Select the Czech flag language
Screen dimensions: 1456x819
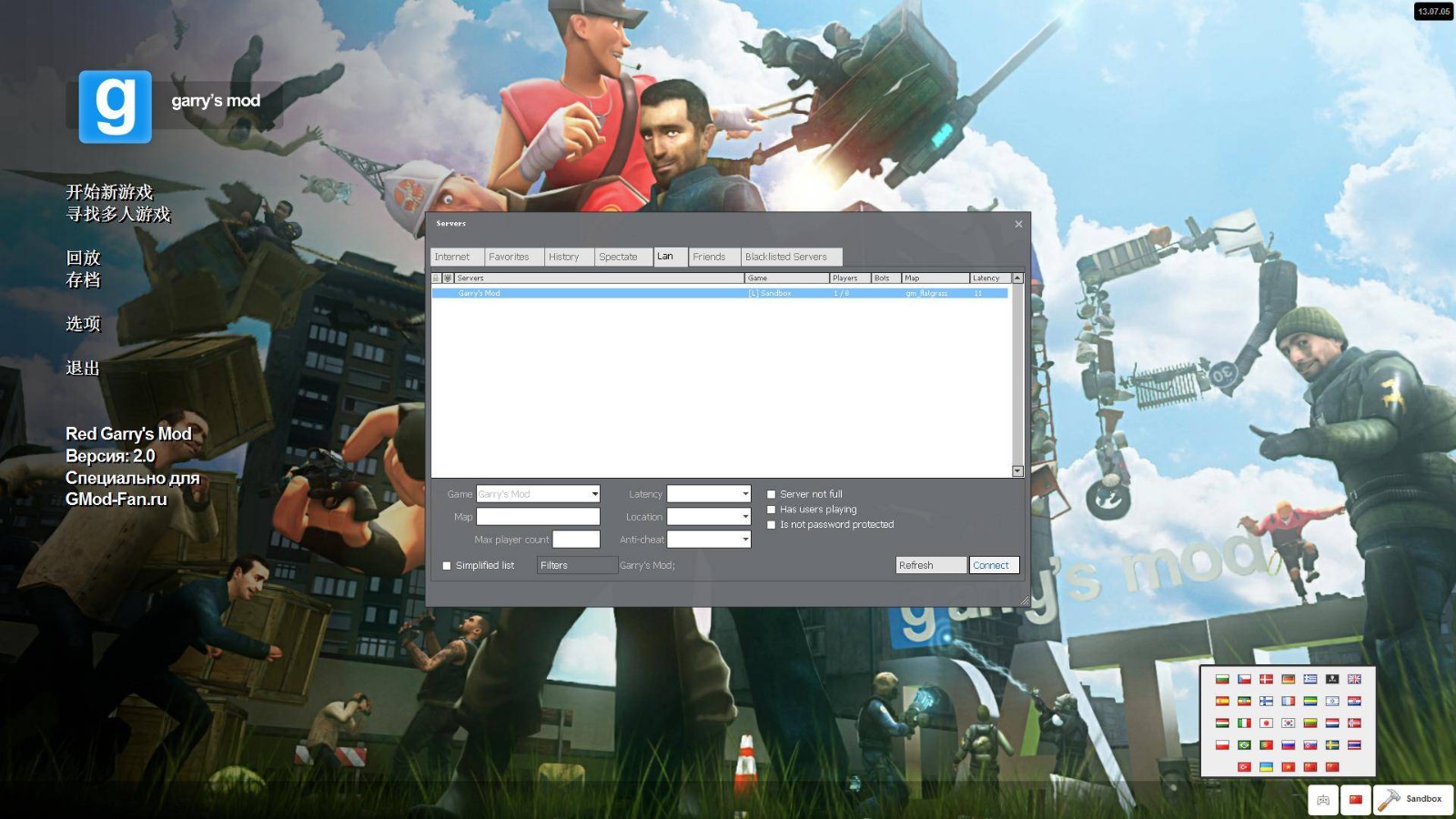pyautogui.click(x=1244, y=679)
